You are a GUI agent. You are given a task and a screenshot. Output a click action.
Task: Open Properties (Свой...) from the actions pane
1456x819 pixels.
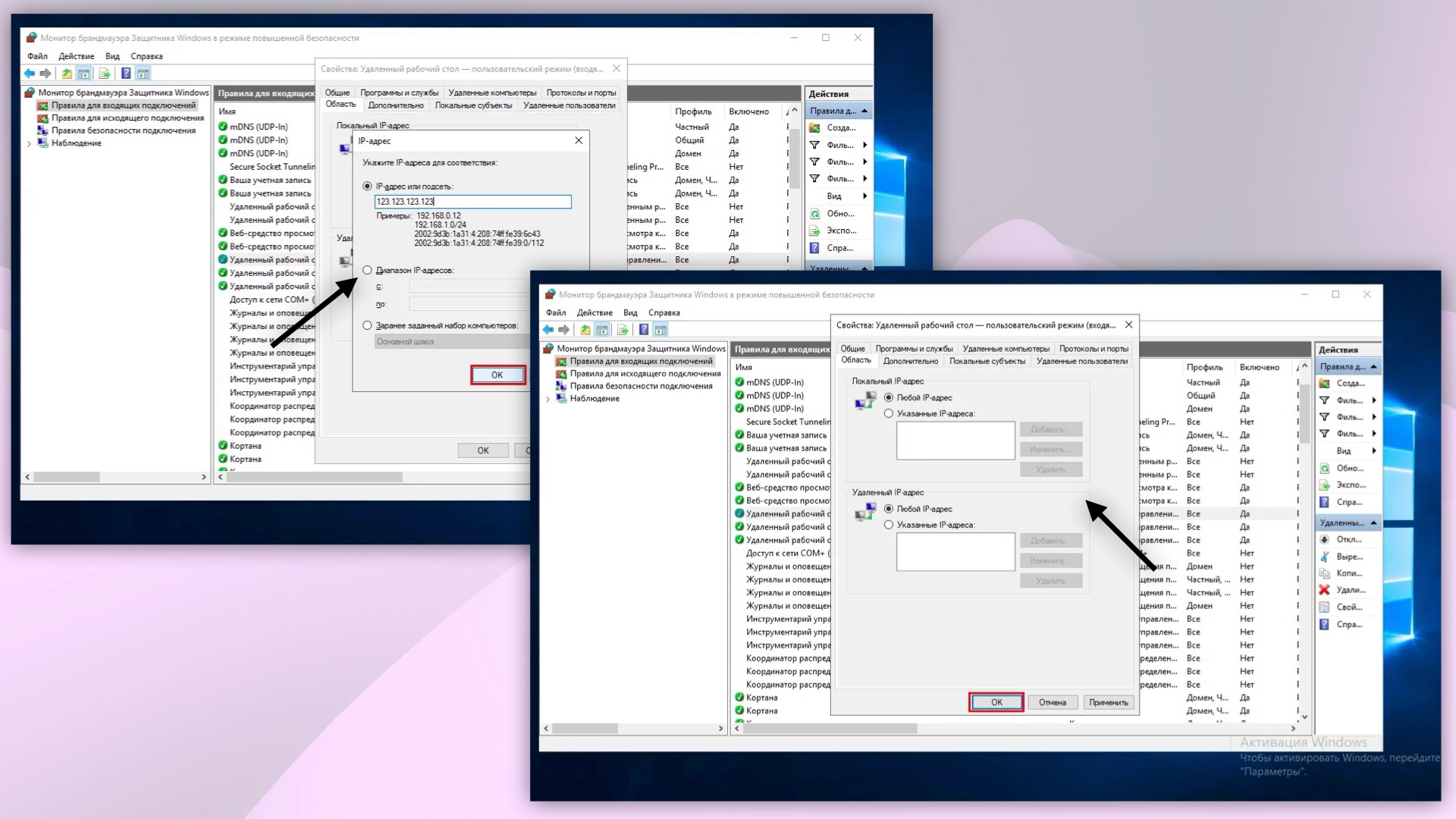[1349, 607]
